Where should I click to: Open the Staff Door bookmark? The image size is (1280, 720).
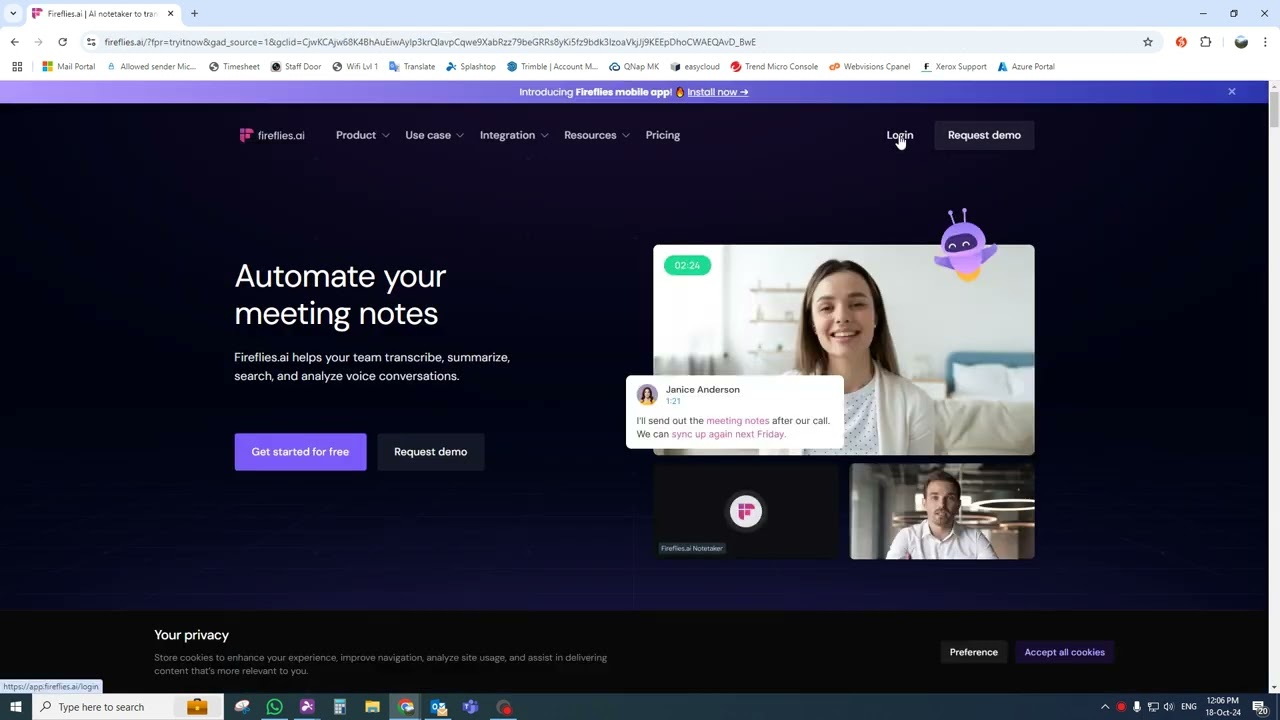pos(296,67)
